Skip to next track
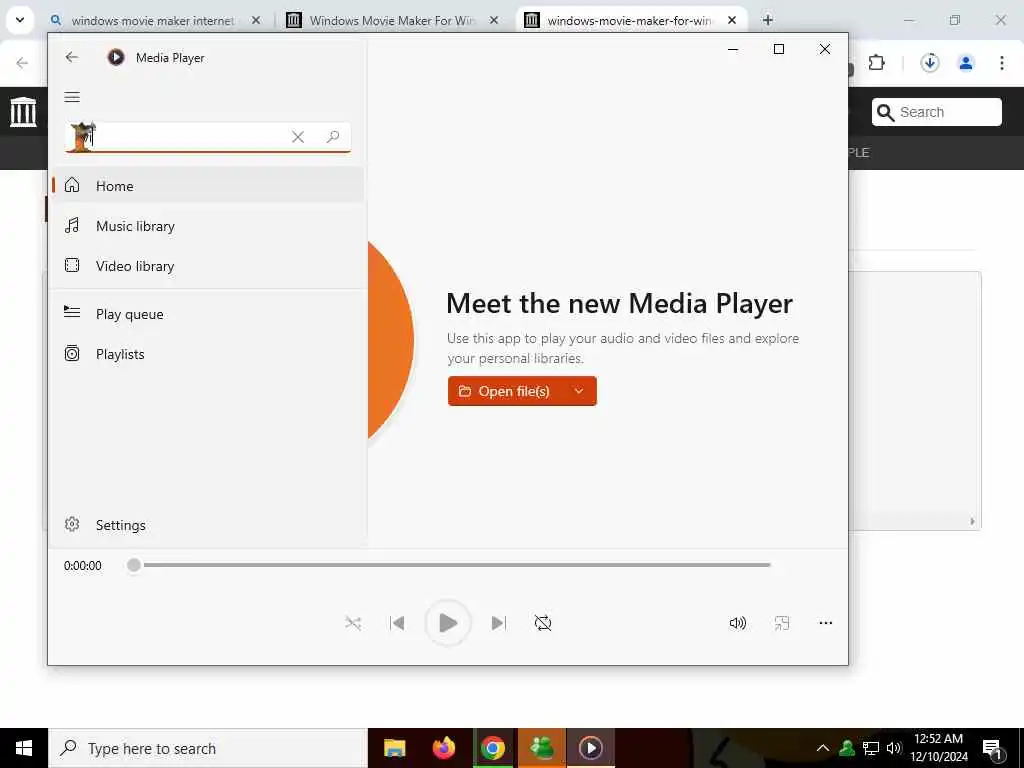 click(498, 623)
